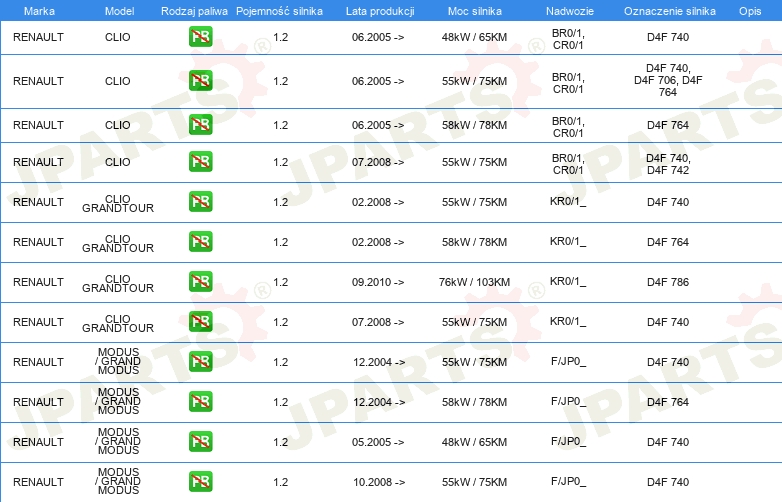The height and width of the screenshot is (502, 782).
Task: Click the Model column header
Action: pyautogui.click(x=117, y=9)
